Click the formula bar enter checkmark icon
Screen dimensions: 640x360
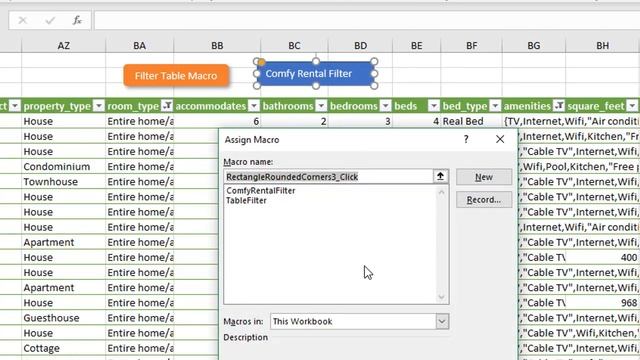tap(50, 20)
